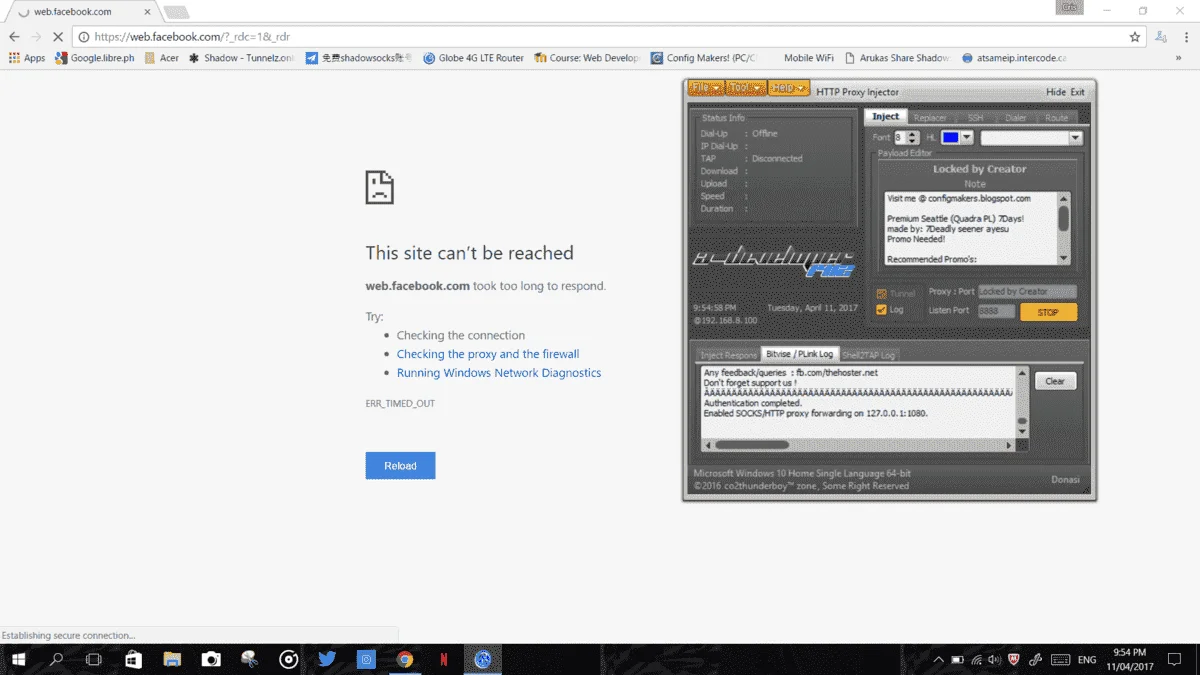
Task: Reload the page with the Reload button
Action: click(400, 466)
